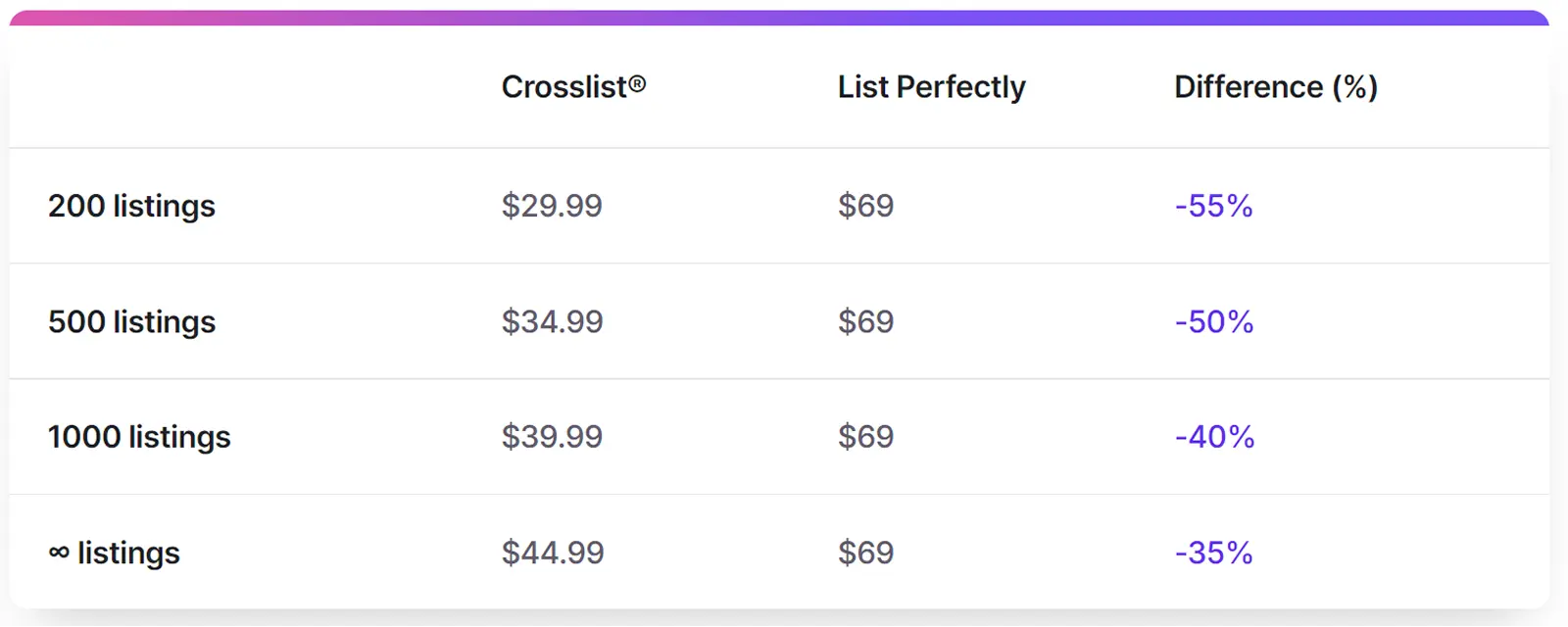Click the purple gradient bar above table

[x=779, y=18]
